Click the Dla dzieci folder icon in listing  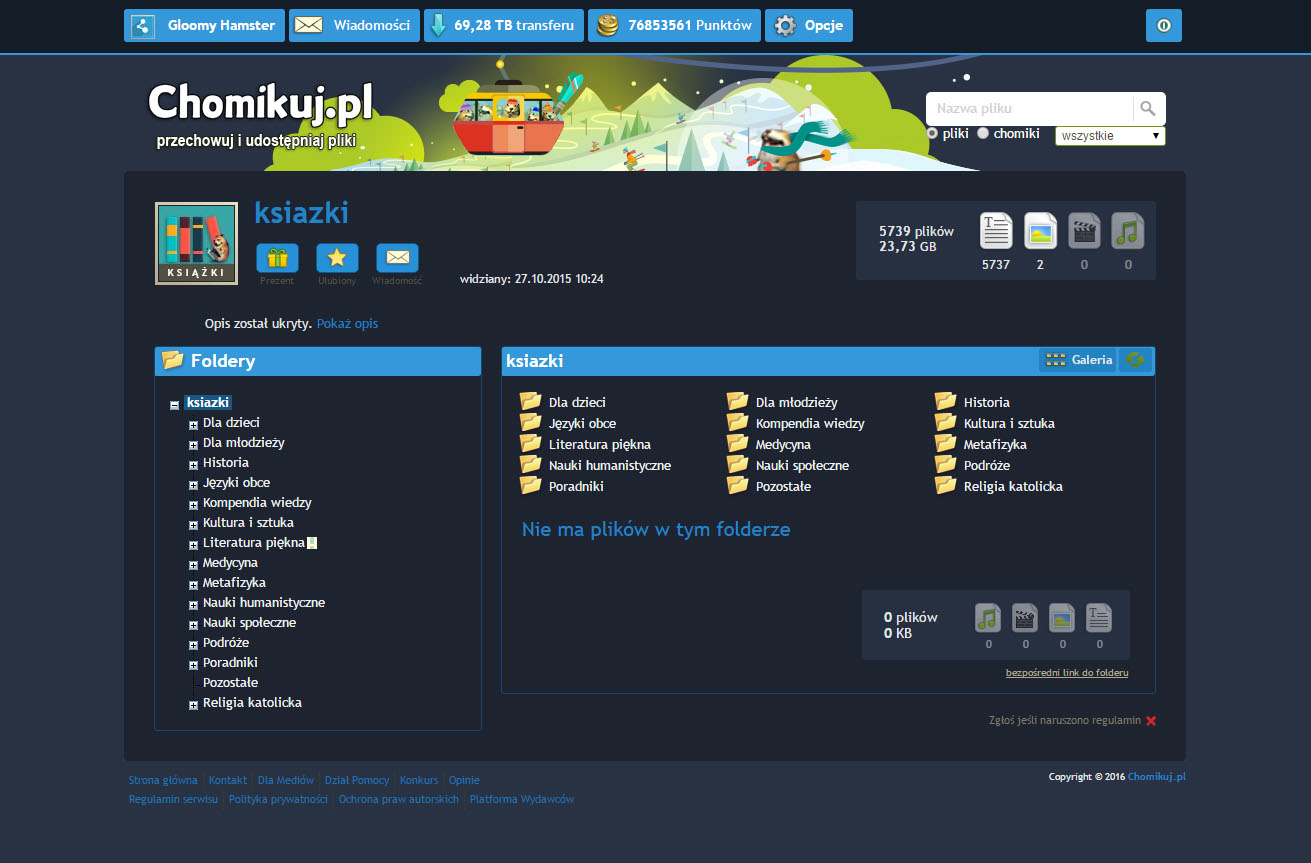coord(530,401)
